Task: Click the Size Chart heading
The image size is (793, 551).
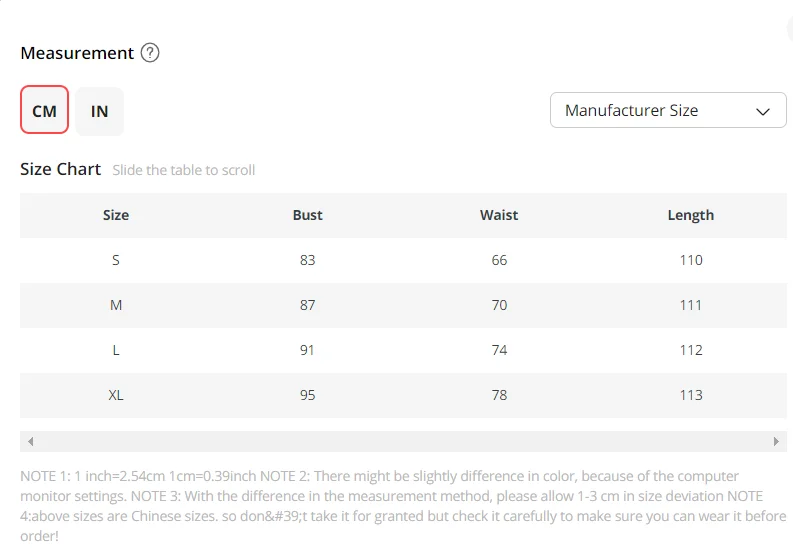Action: [61, 169]
